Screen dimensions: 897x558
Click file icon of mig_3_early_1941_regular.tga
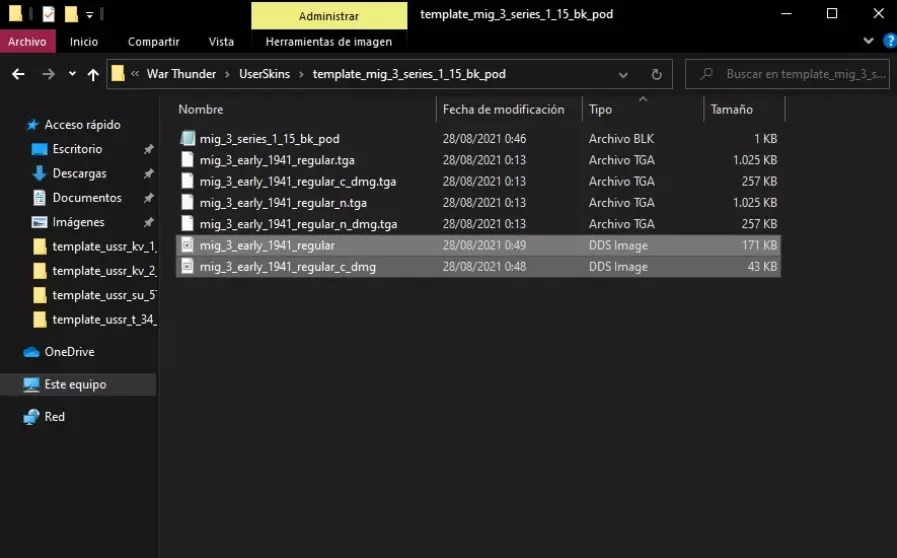pyautogui.click(x=187, y=160)
